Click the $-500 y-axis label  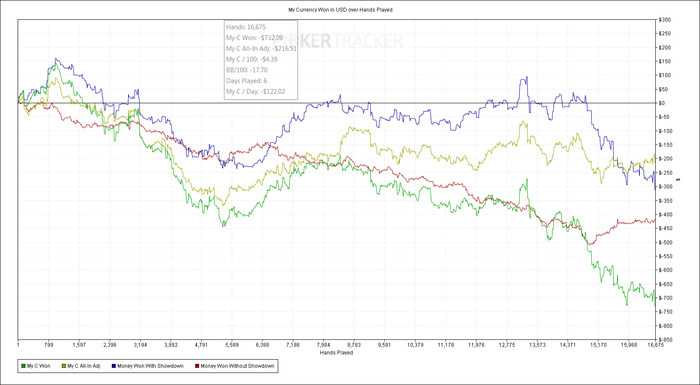666,242
